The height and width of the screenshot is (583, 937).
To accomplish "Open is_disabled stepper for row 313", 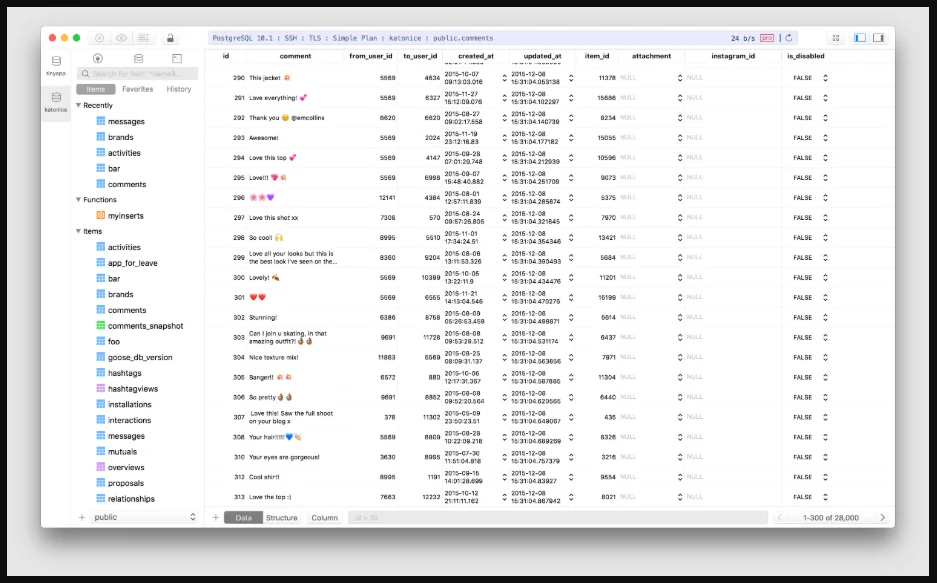I will (x=825, y=497).
